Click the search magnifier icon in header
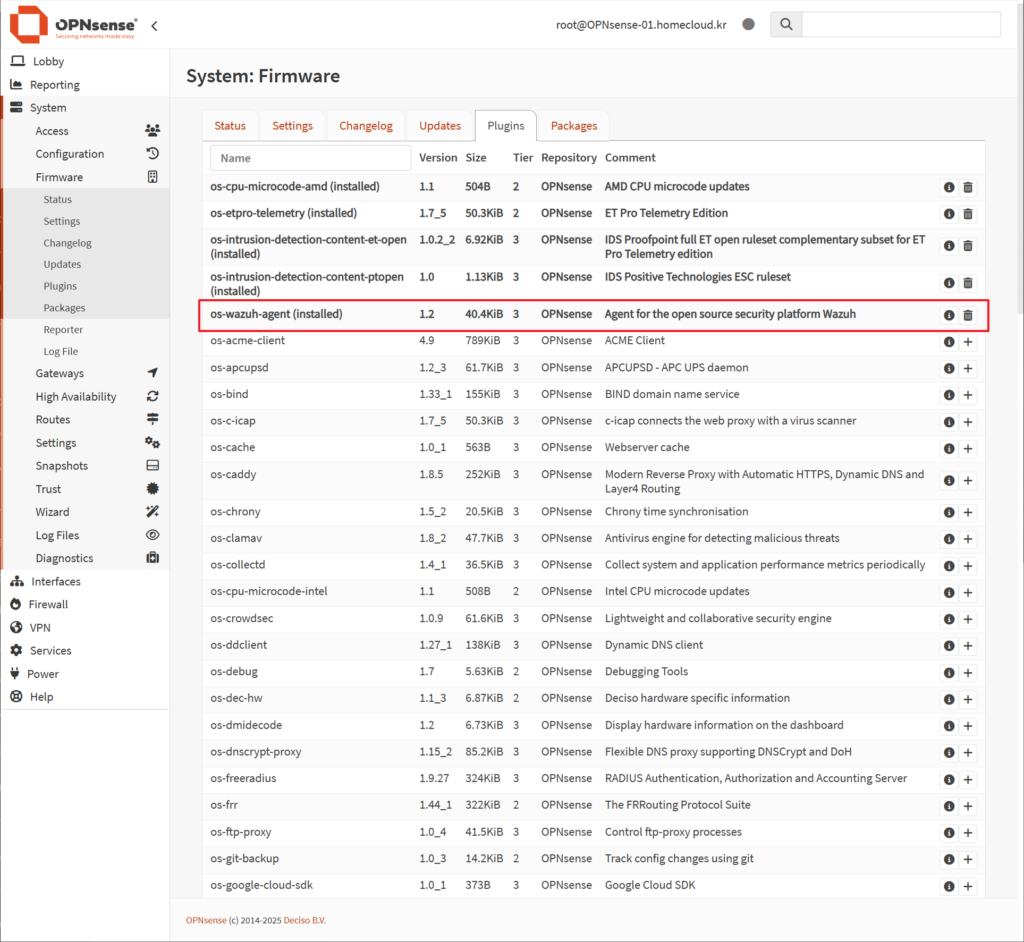 [x=786, y=25]
